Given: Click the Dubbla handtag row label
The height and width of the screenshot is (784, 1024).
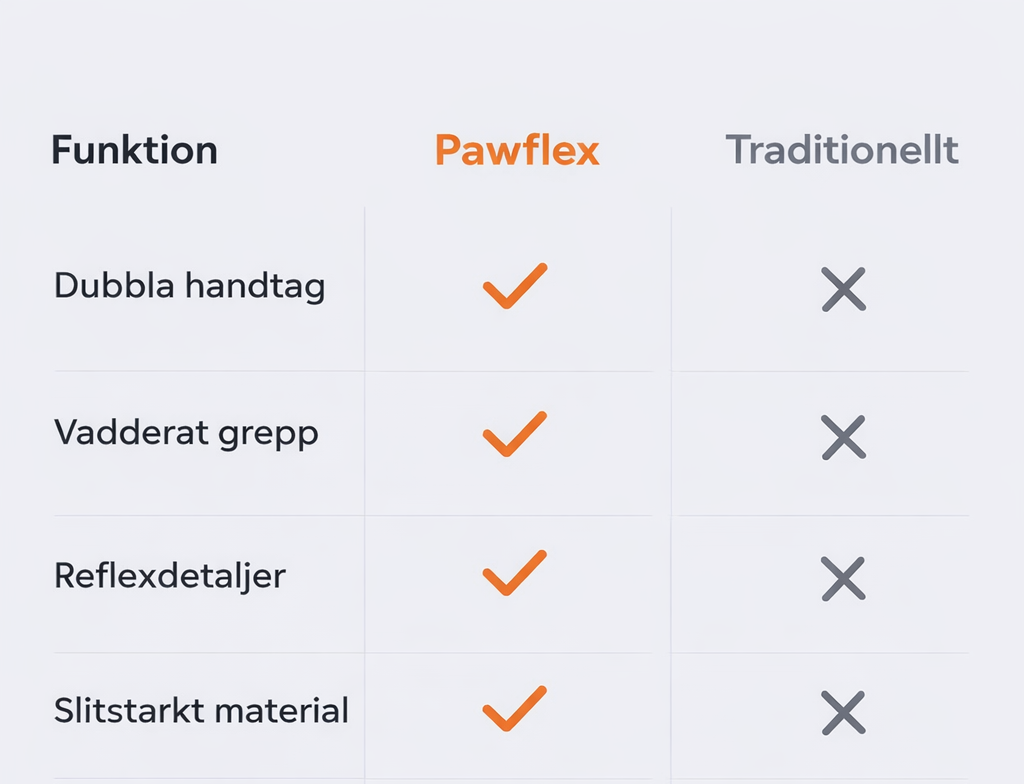Looking at the screenshot, I should tap(189, 287).
